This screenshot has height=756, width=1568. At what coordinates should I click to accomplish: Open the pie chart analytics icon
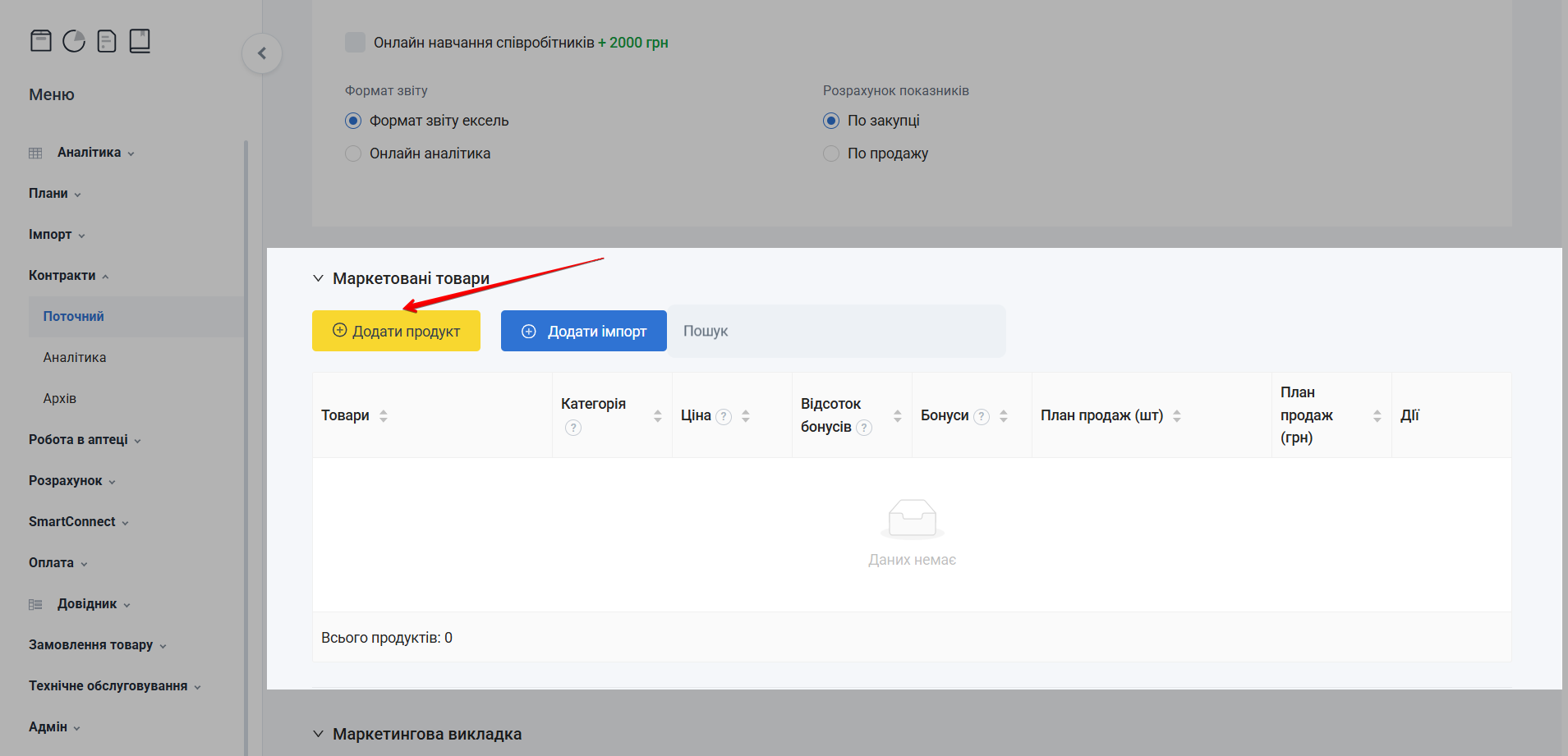(x=74, y=40)
